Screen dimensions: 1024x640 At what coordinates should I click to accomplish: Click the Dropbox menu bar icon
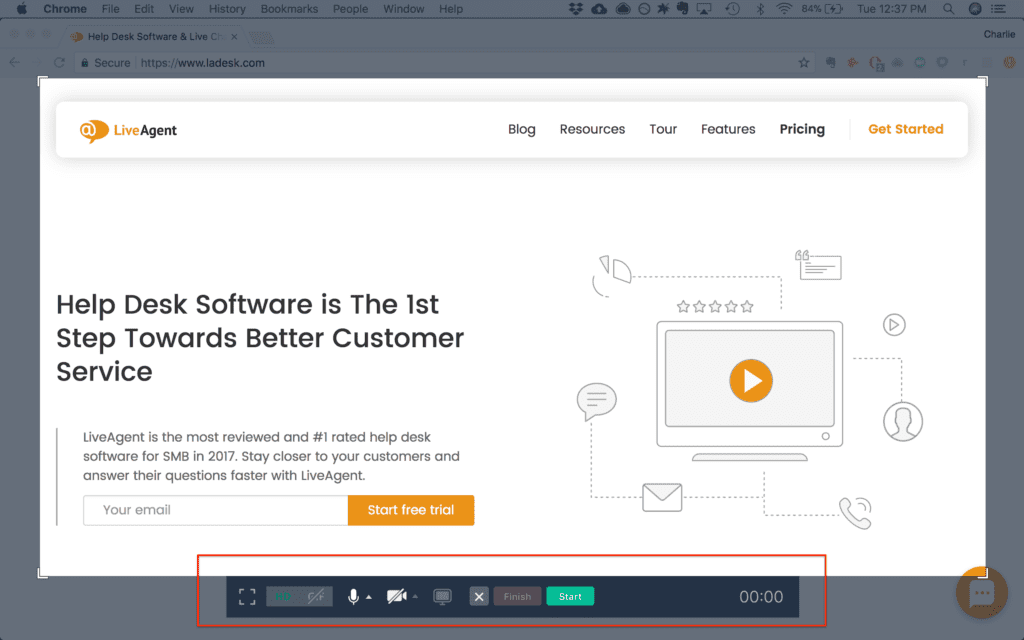[575, 8]
